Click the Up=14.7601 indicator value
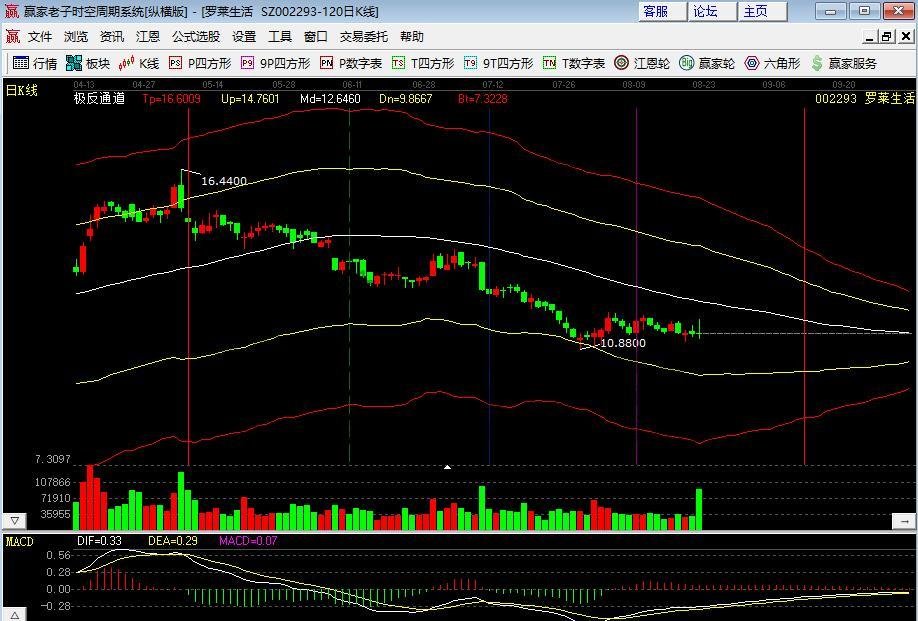The height and width of the screenshot is (621, 918). point(250,99)
